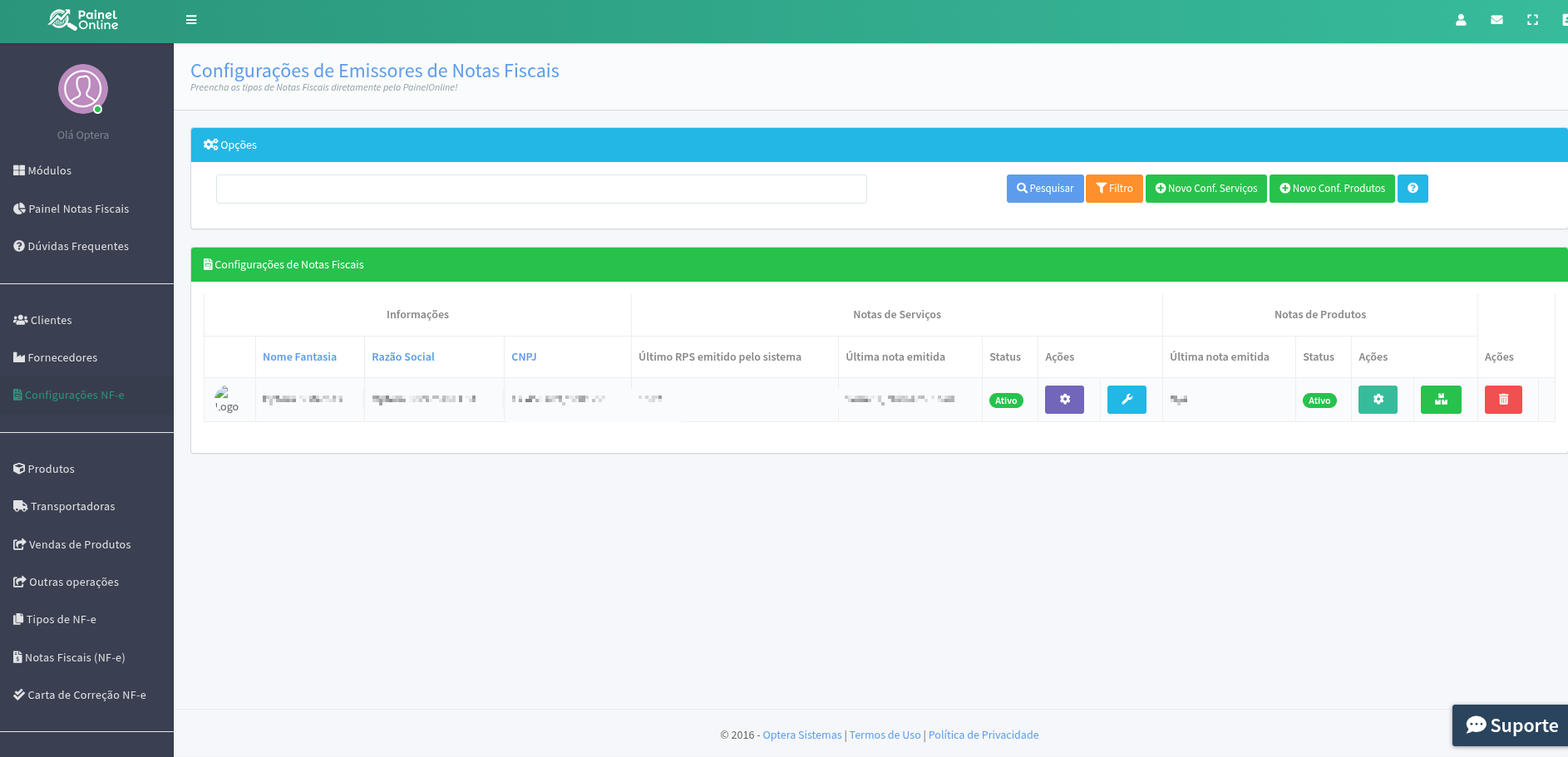The height and width of the screenshot is (757, 1568).
Task: Sort table by CNPJ column
Action: click(524, 357)
